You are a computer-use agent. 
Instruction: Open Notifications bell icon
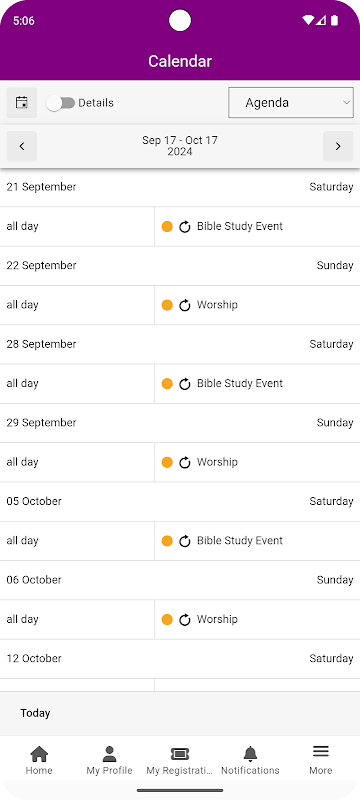point(250,753)
